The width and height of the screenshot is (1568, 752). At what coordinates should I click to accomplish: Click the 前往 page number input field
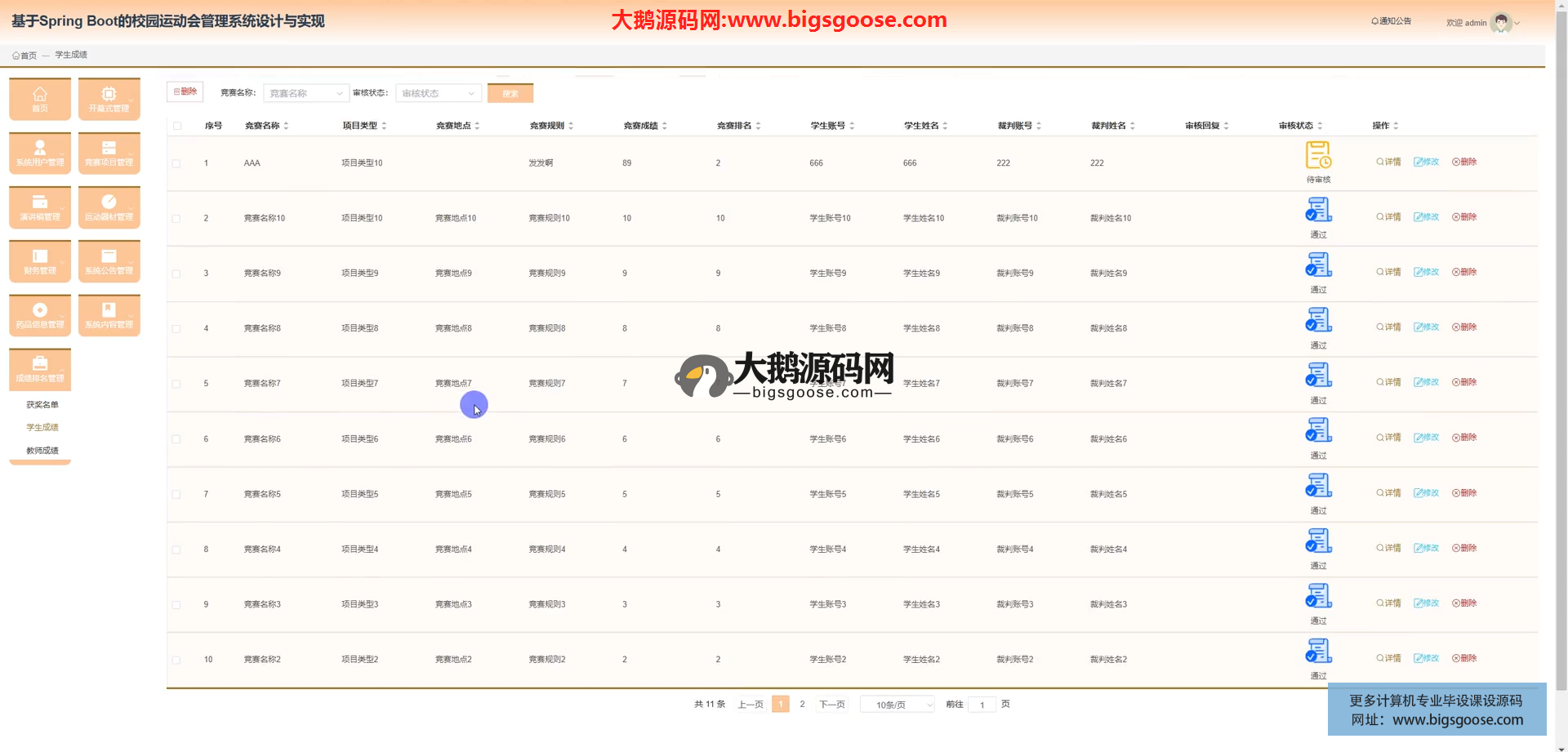982,705
